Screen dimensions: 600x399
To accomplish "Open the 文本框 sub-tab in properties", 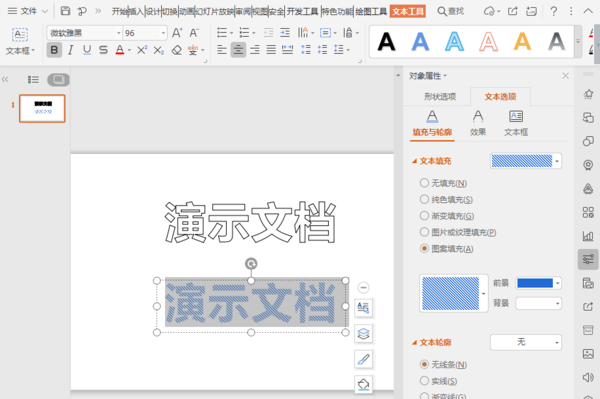I will coord(516,123).
